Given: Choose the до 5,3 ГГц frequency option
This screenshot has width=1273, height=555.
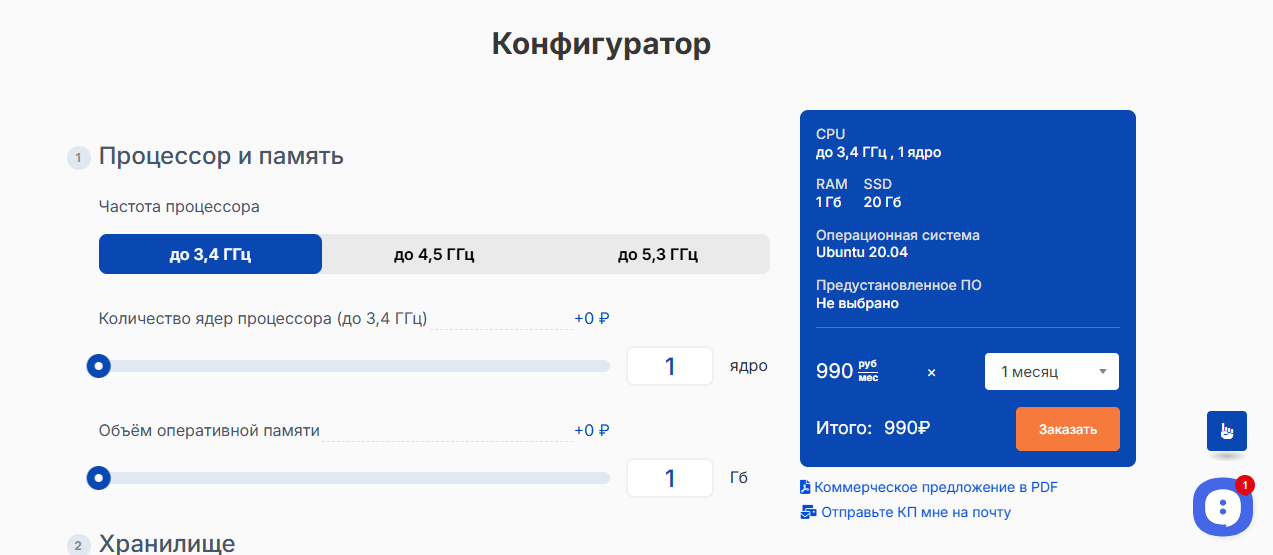Looking at the screenshot, I should coord(657,254).
